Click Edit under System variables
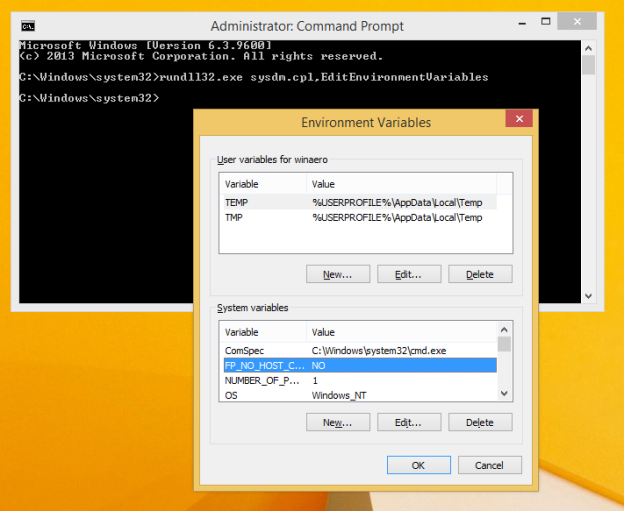The width and height of the screenshot is (624, 511). (x=409, y=422)
